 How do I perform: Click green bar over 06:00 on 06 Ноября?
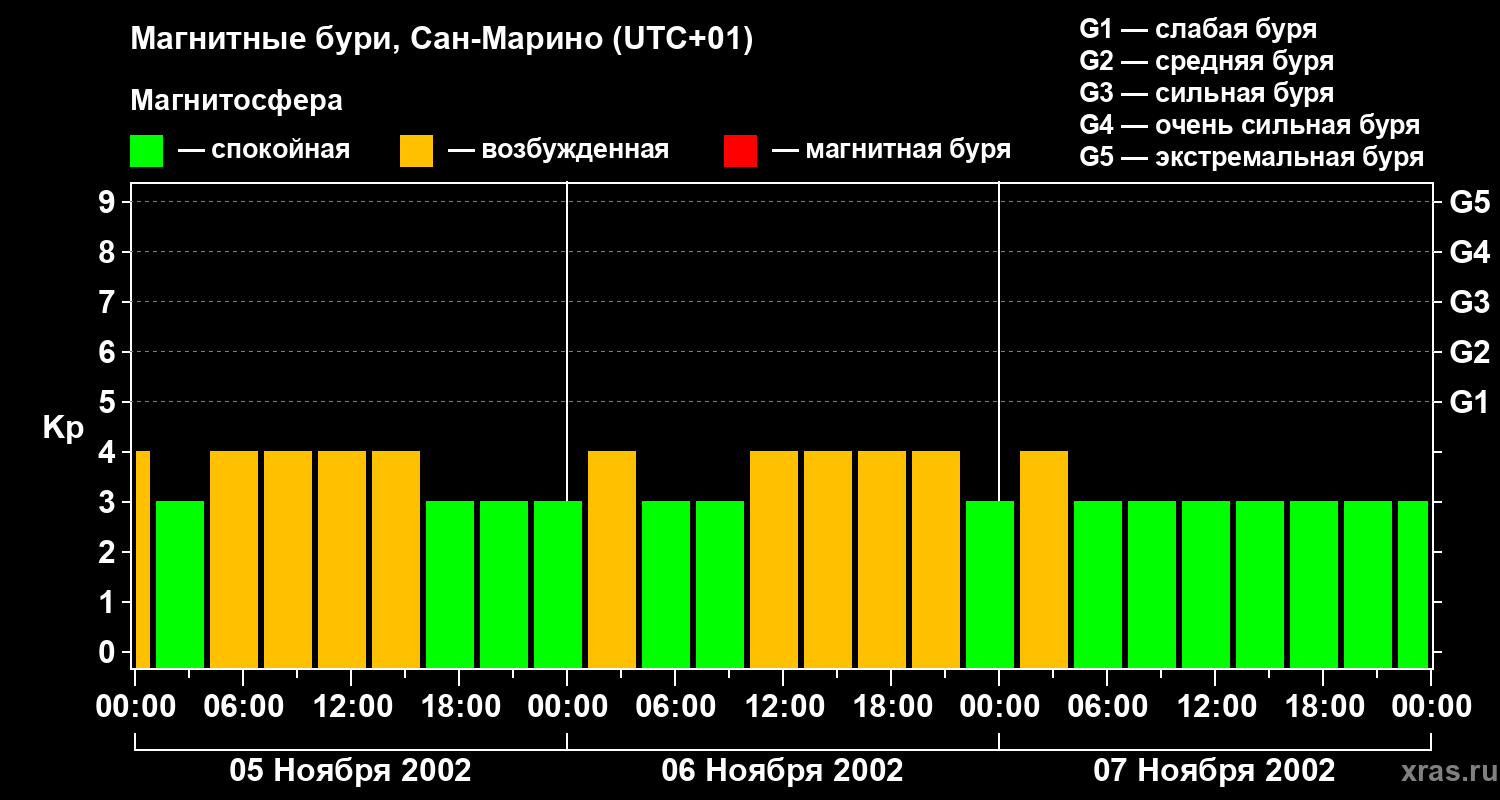(666, 584)
